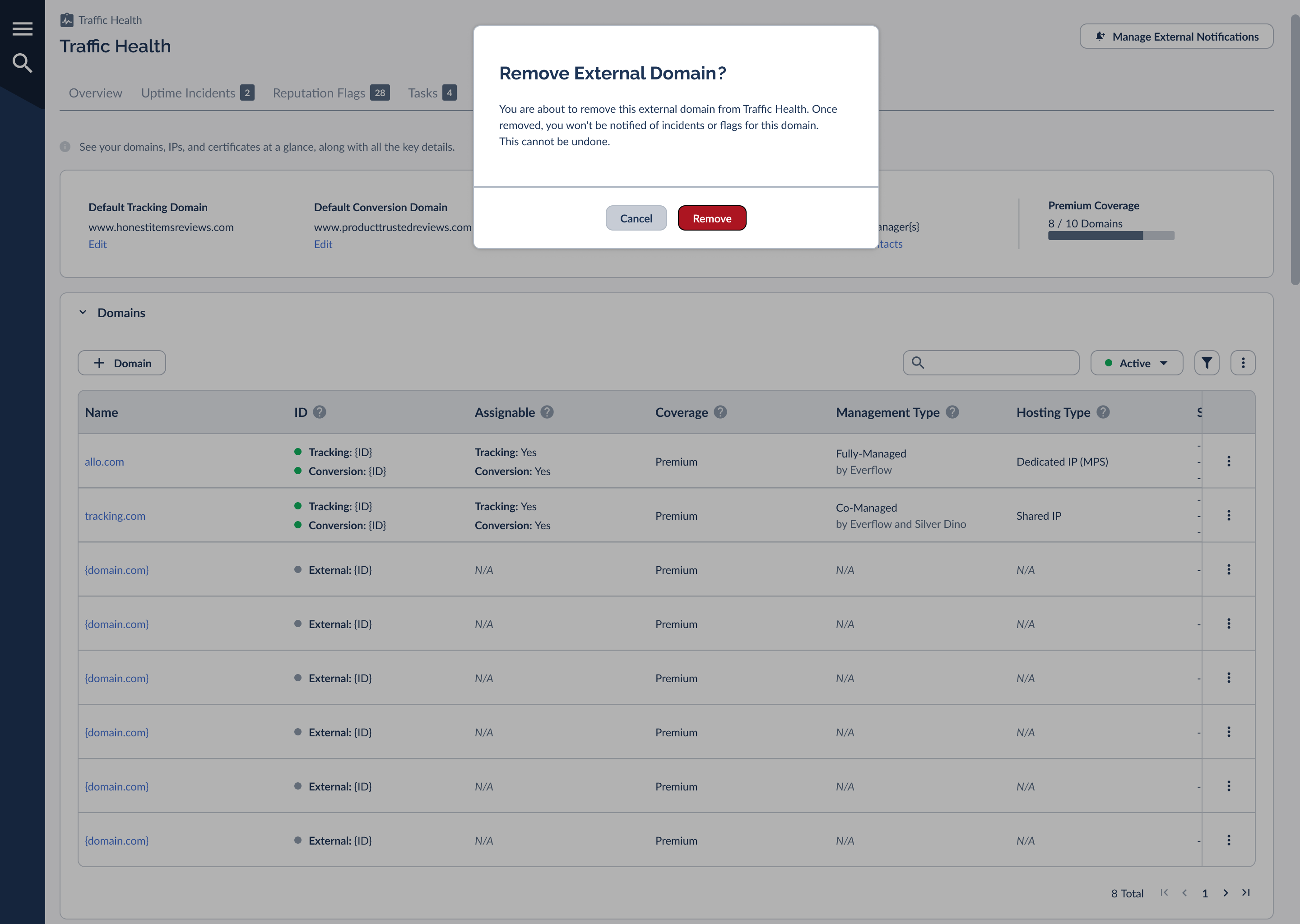Screen dimensions: 1300x924
Task: Click the Uptime Incidents count badge 2
Action: click(x=247, y=93)
